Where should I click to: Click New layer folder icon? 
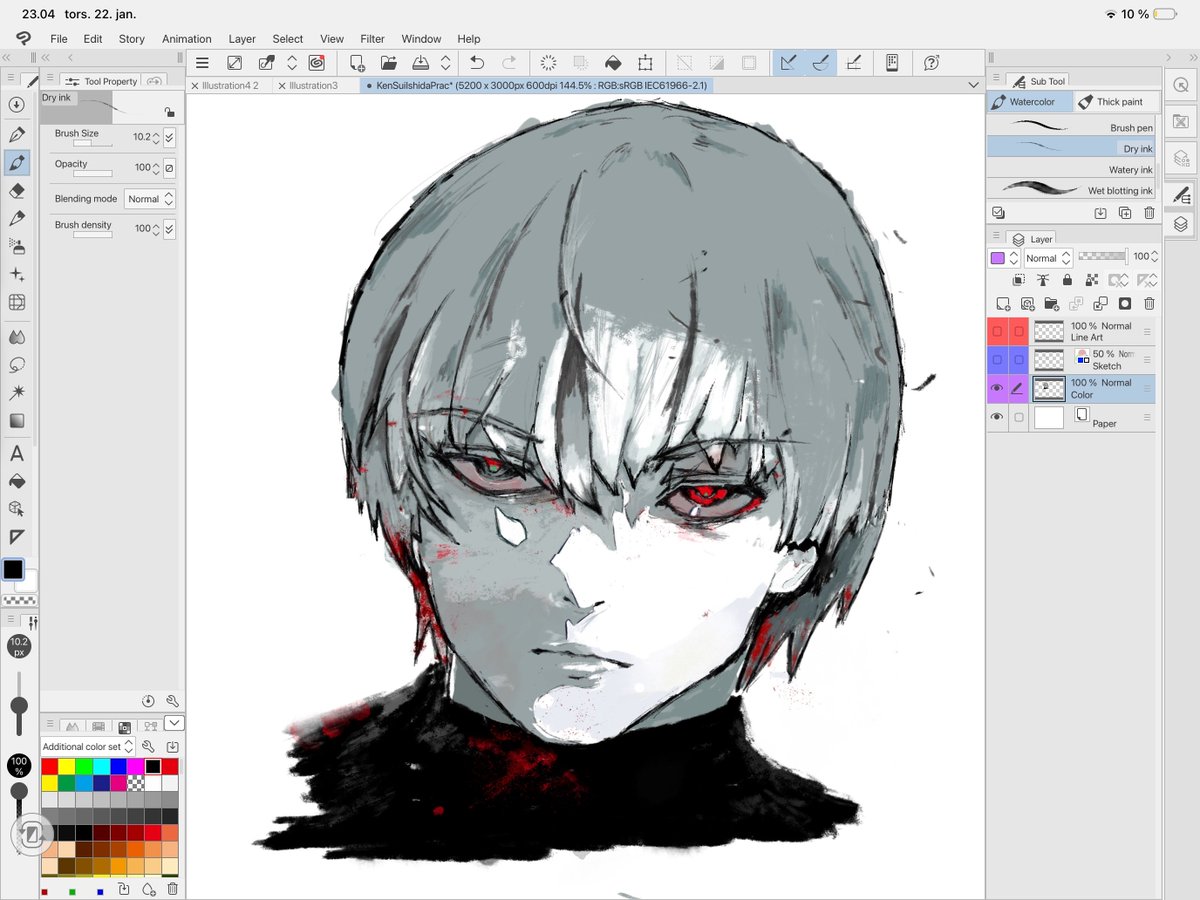(1052, 304)
